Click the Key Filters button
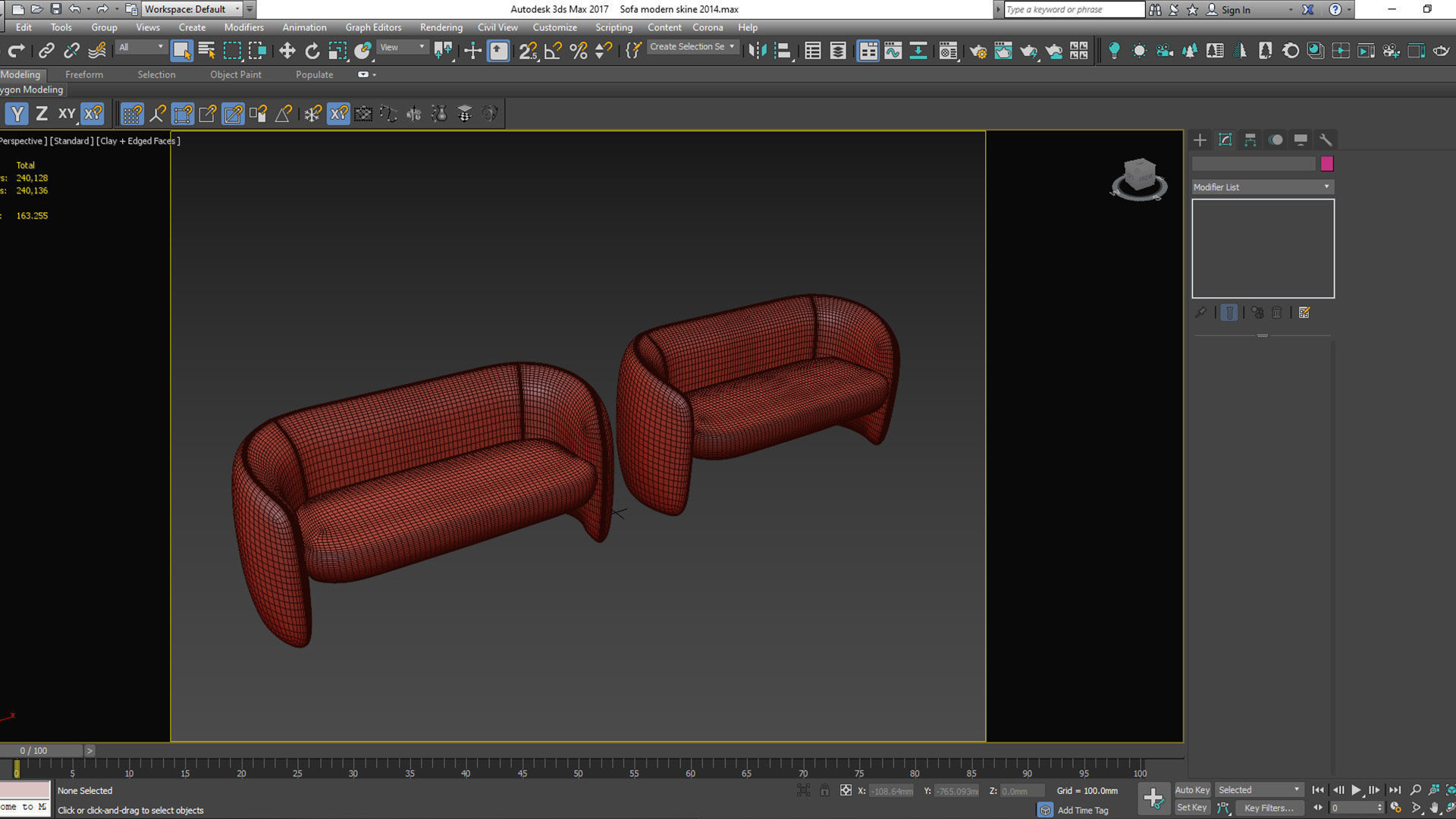1456x819 pixels. [x=1268, y=808]
